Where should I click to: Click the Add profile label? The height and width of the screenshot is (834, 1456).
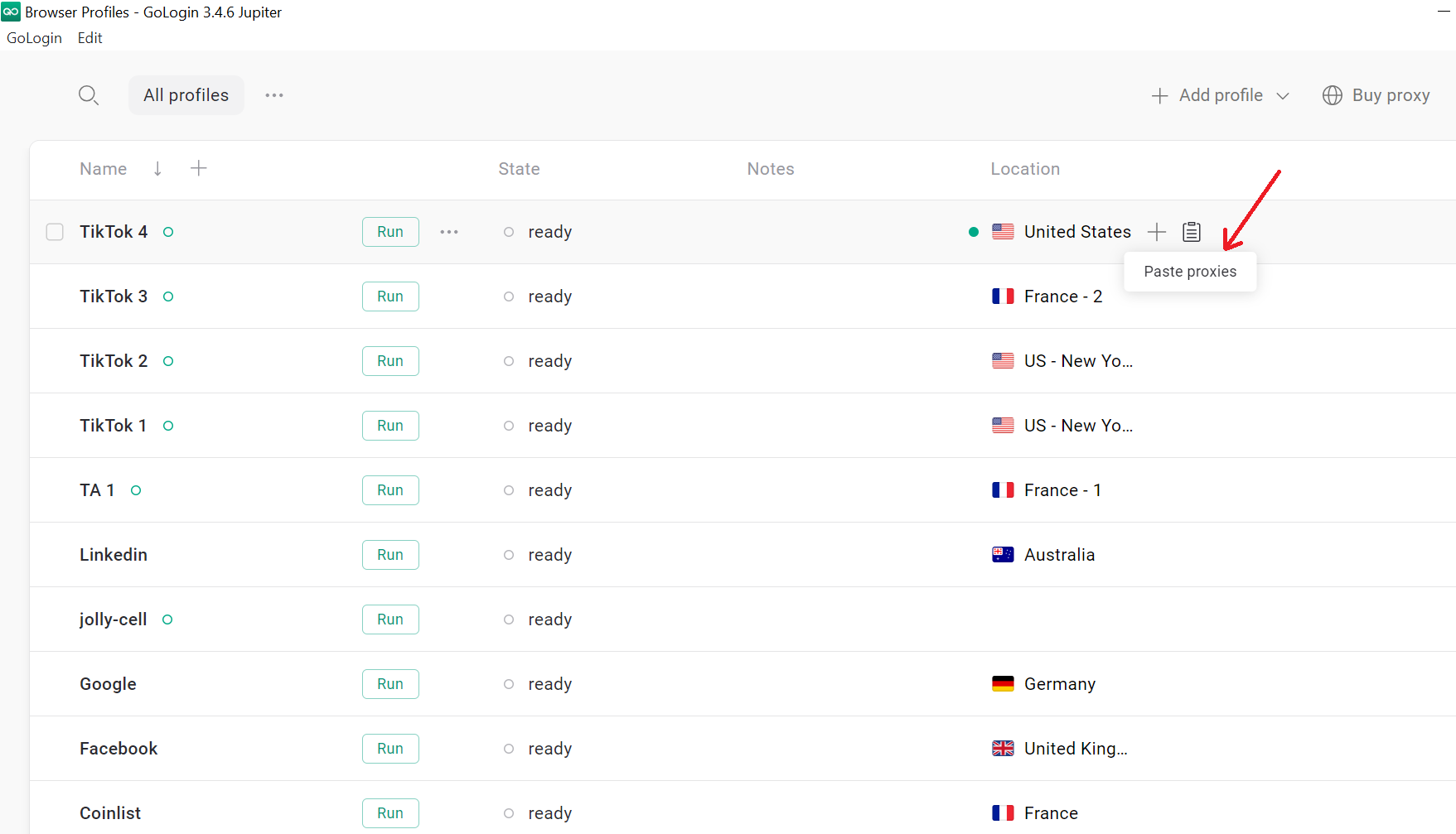1221,95
